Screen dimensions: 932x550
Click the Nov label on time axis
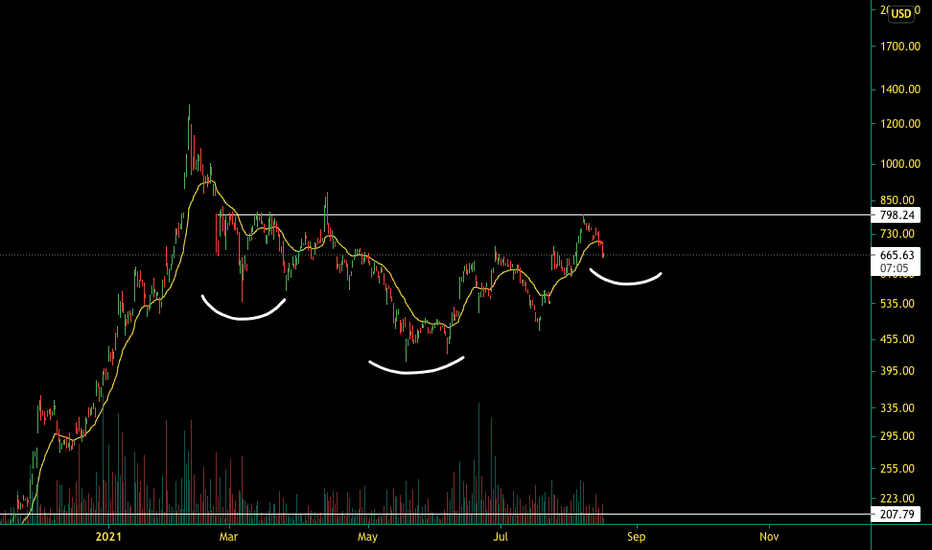(x=769, y=537)
